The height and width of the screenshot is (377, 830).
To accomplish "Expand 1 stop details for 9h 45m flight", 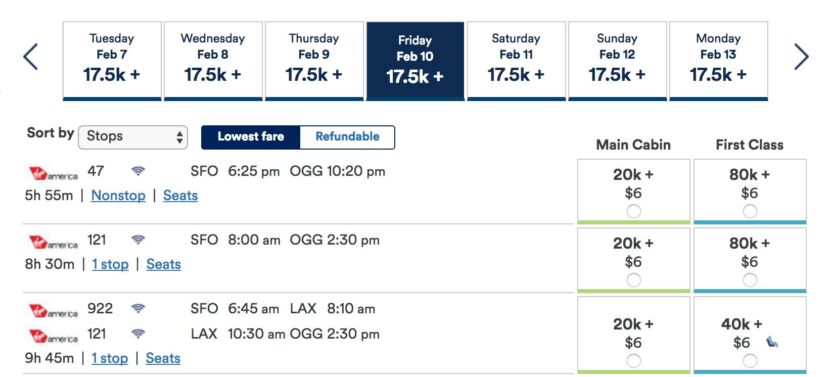I will click(110, 358).
